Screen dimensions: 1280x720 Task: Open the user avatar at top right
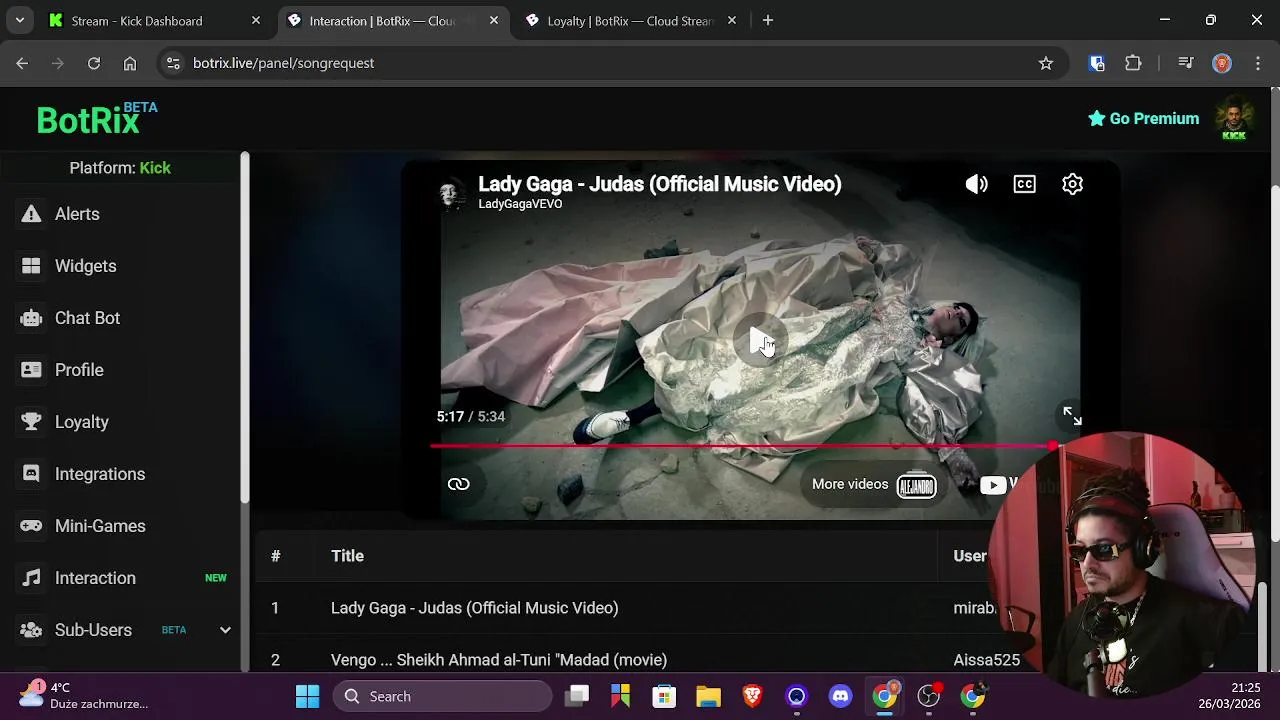1234,119
